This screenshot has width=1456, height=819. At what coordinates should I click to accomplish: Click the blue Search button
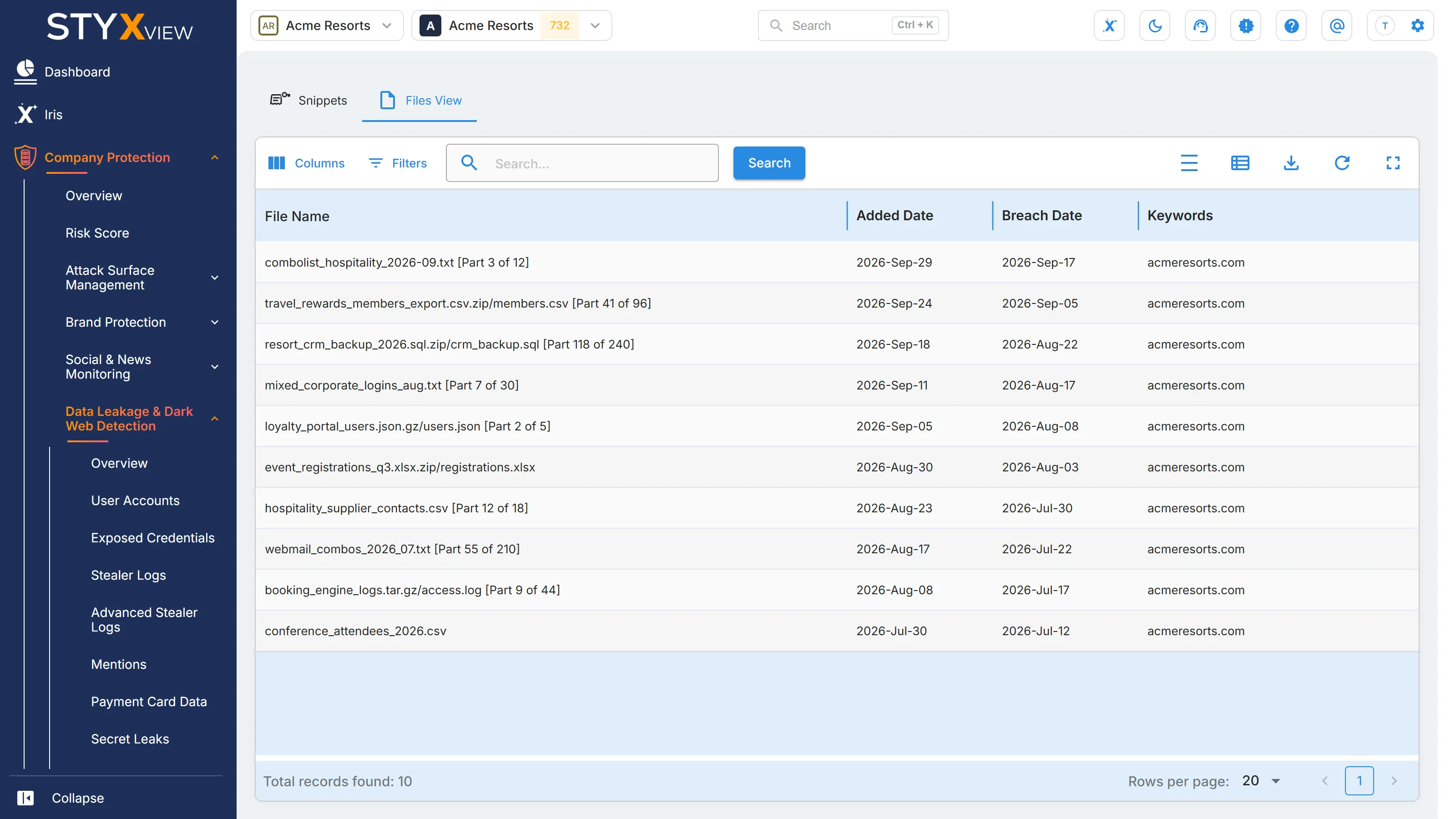(768, 163)
